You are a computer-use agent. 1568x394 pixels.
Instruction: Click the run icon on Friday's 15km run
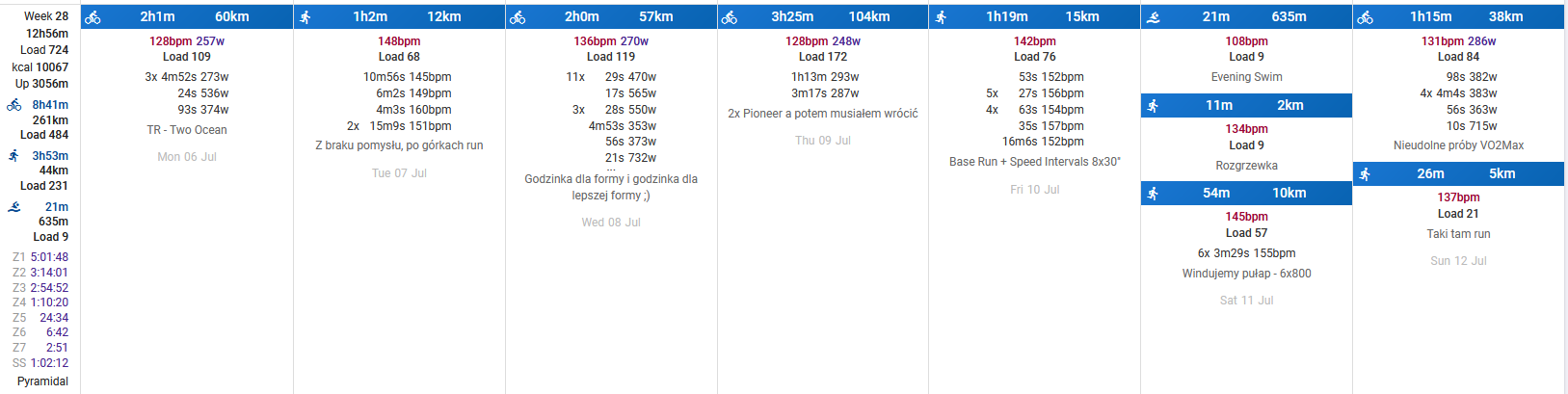pyautogui.click(x=942, y=17)
